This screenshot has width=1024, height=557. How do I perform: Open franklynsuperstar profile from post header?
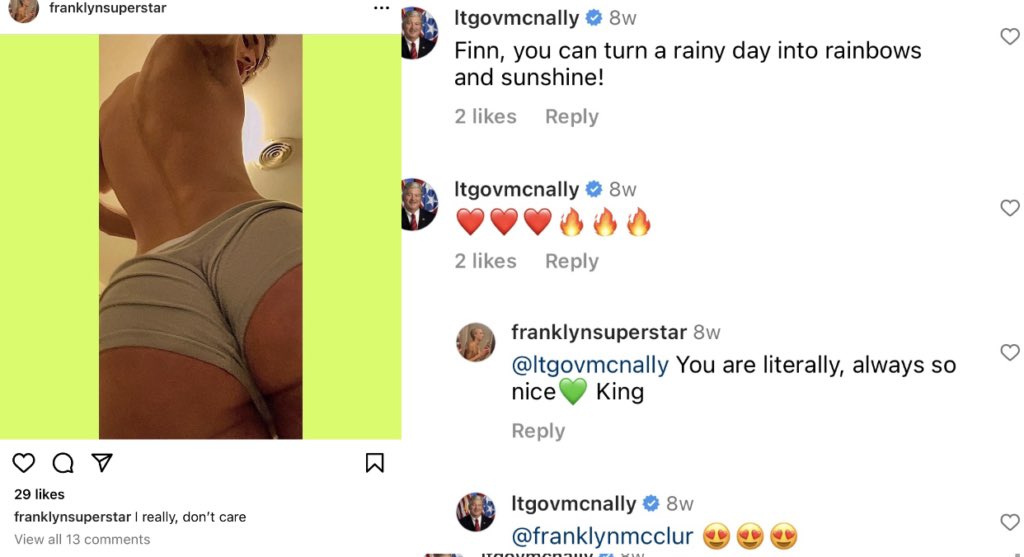108,8
